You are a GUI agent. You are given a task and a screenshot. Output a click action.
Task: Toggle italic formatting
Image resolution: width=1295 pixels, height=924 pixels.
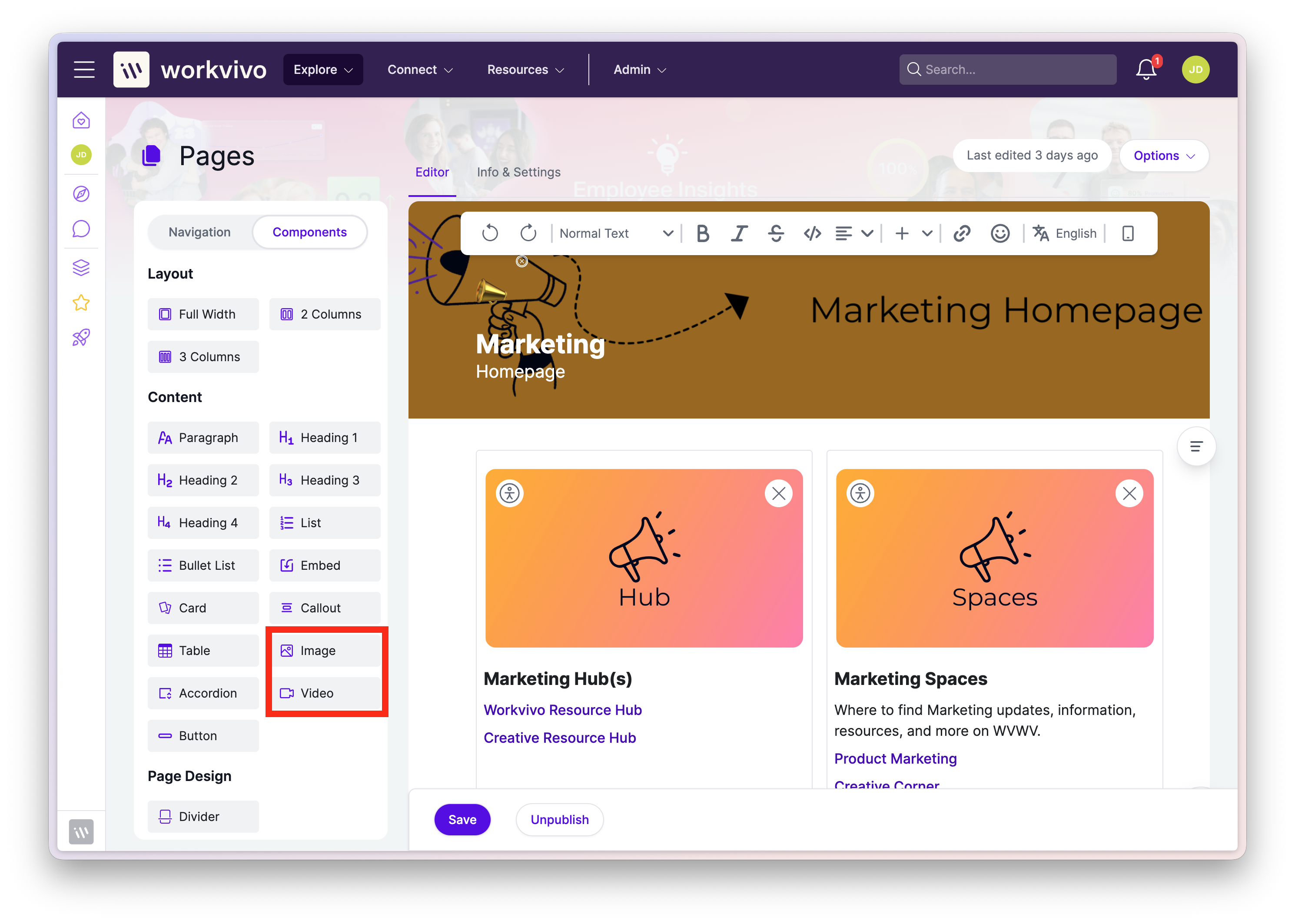[739, 233]
